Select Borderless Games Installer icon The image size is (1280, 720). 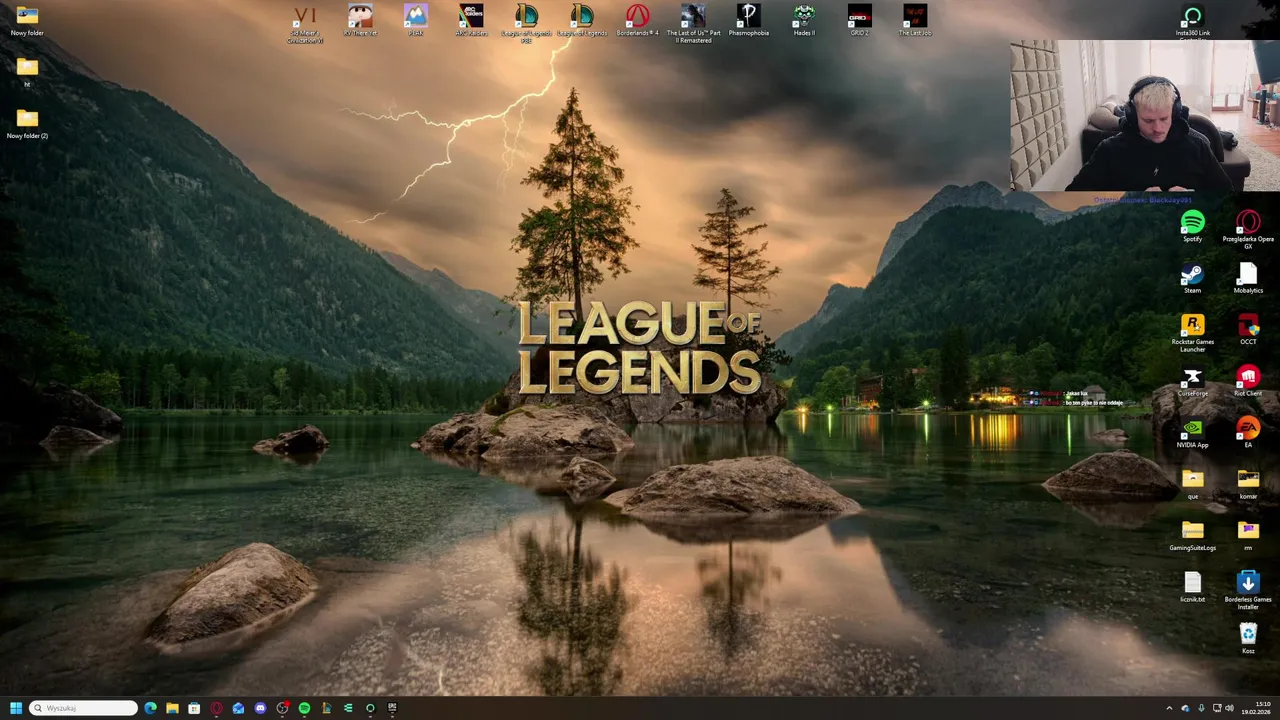pyautogui.click(x=1248, y=590)
